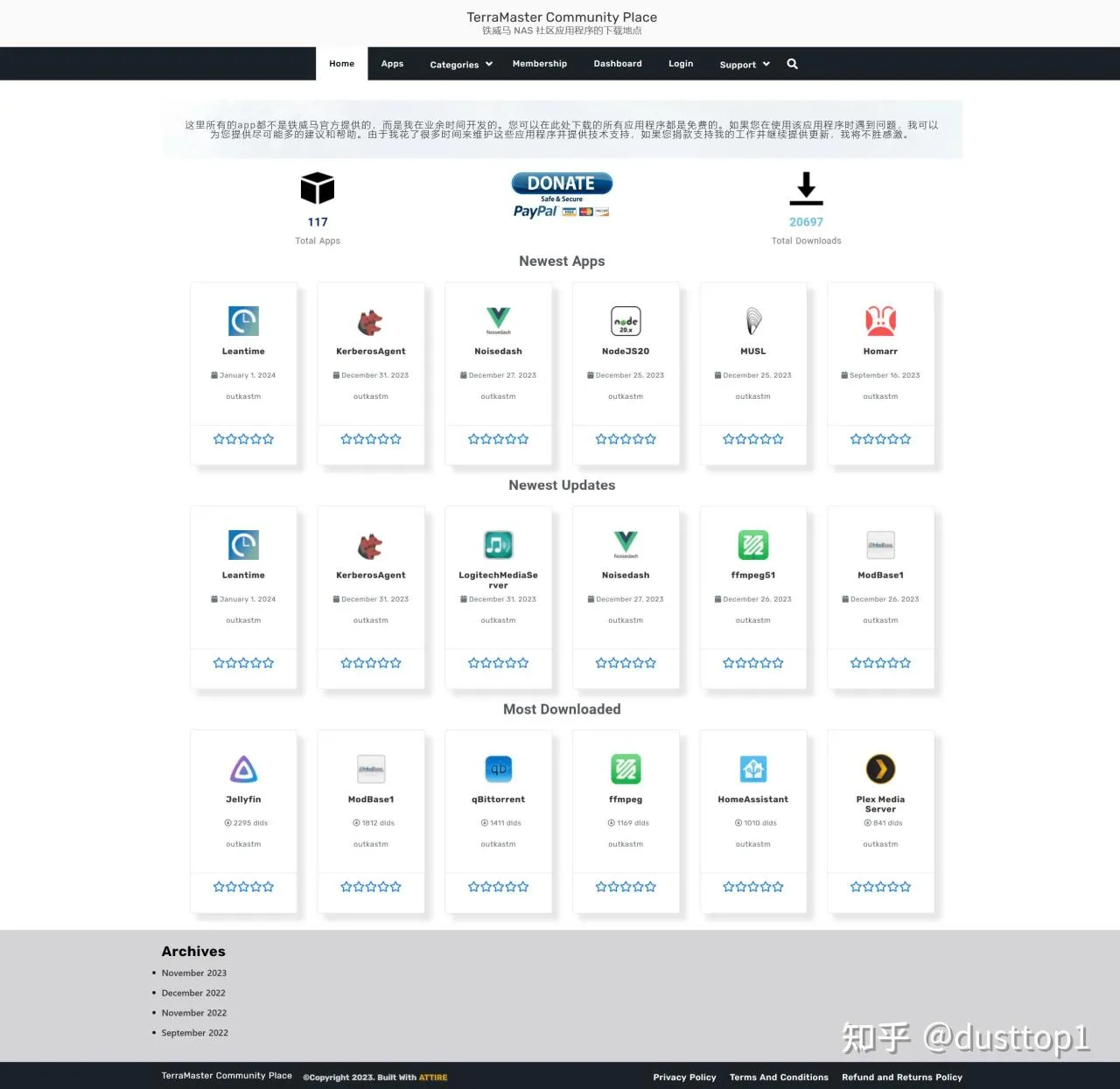The width and height of the screenshot is (1120, 1089).
Task: Click the qBittorrent title text
Action: [x=498, y=799]
